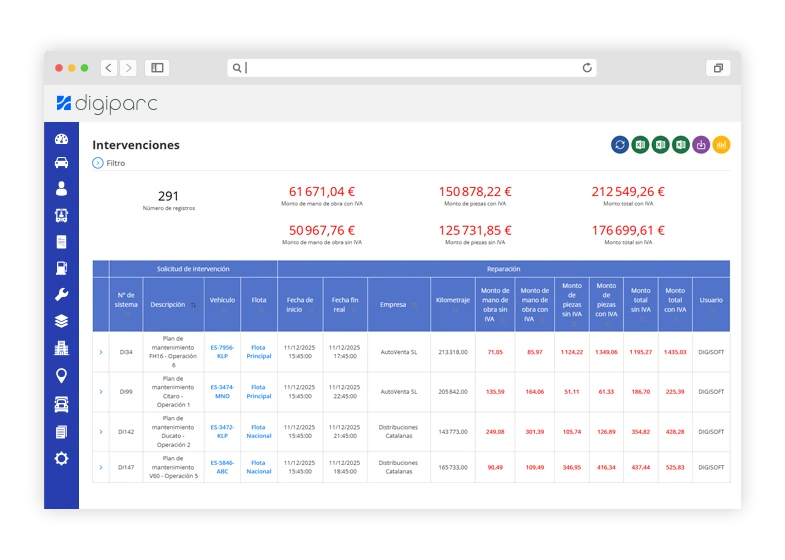Expand the Filtro filter section
The image size is (785, 560).
[x=109, y=163]
